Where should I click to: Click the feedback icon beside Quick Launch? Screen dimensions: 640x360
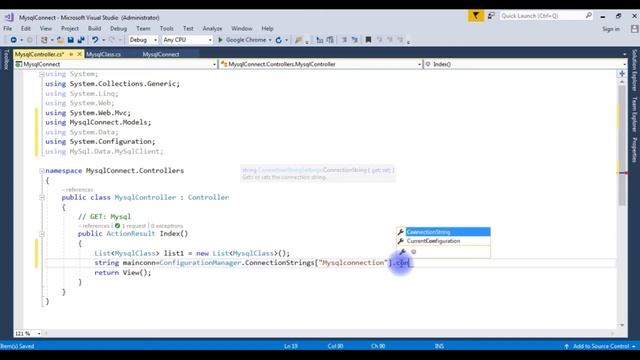pyautogui.click(x=491, y=16)
